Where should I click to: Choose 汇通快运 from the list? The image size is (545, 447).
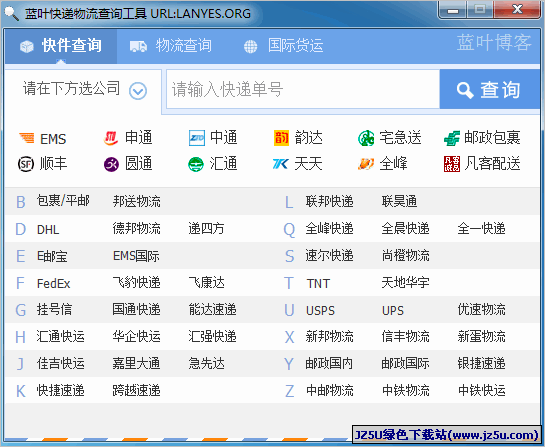[x=60, y=336]
